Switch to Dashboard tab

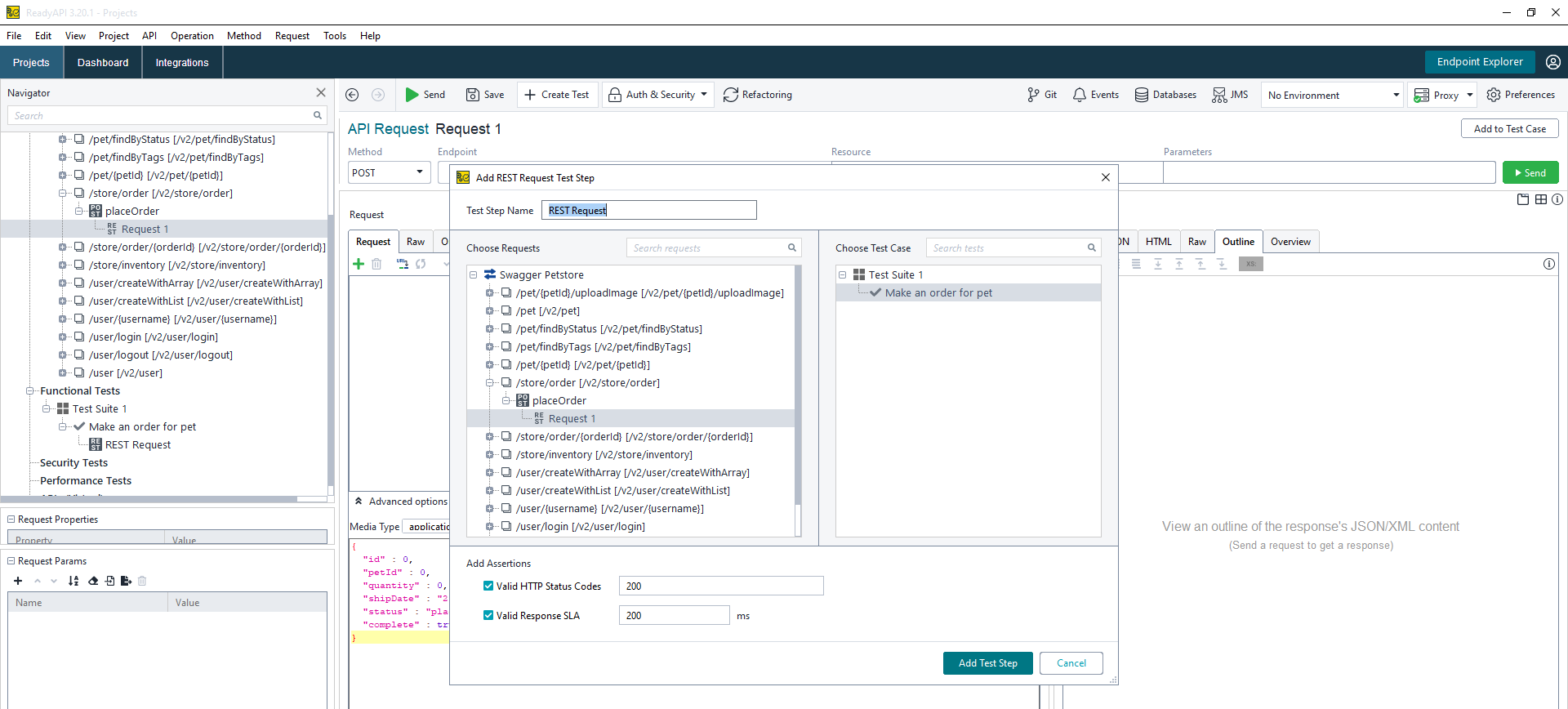103,62
